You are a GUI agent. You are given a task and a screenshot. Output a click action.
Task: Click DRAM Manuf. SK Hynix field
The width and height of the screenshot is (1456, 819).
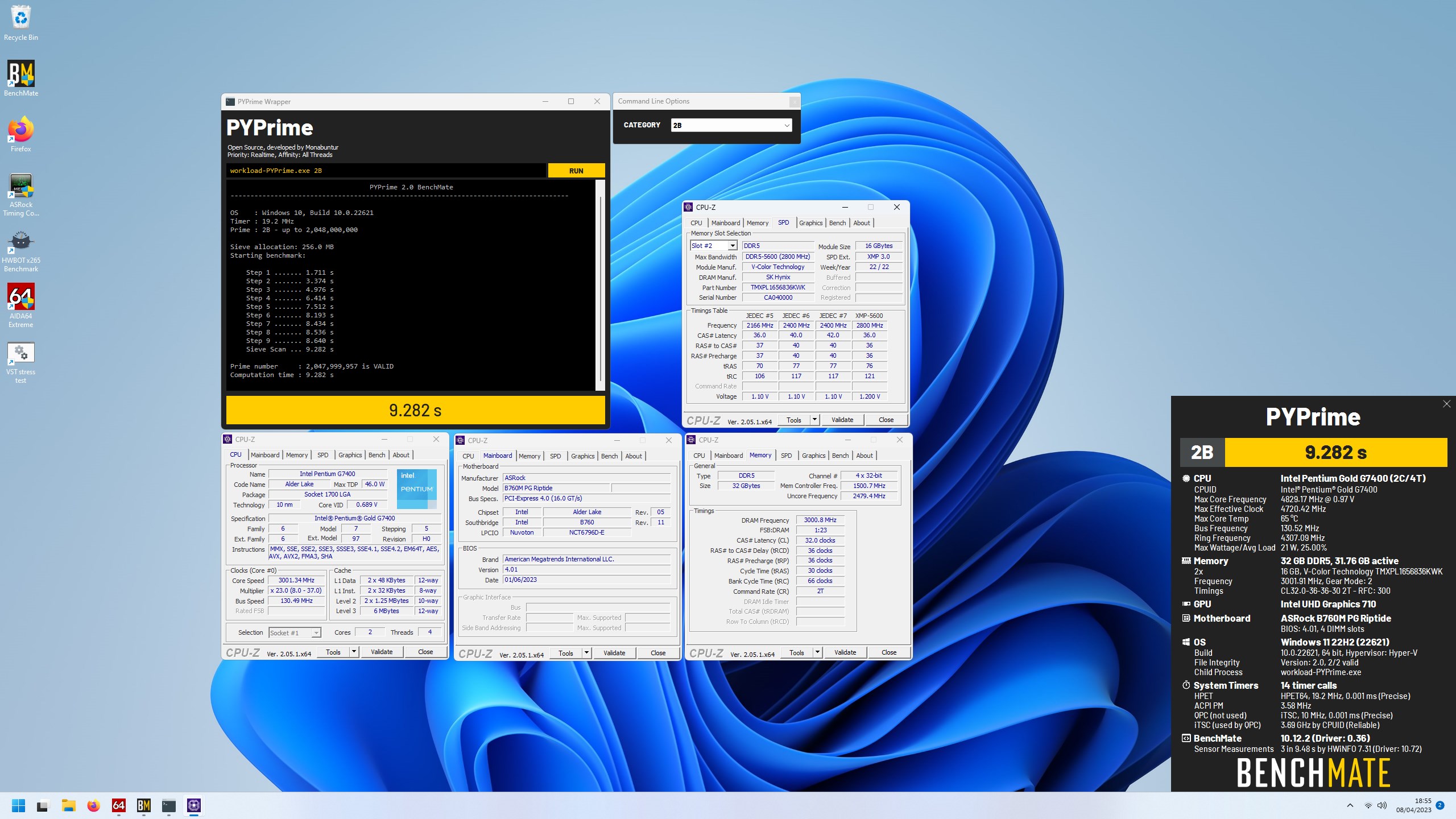777,278
